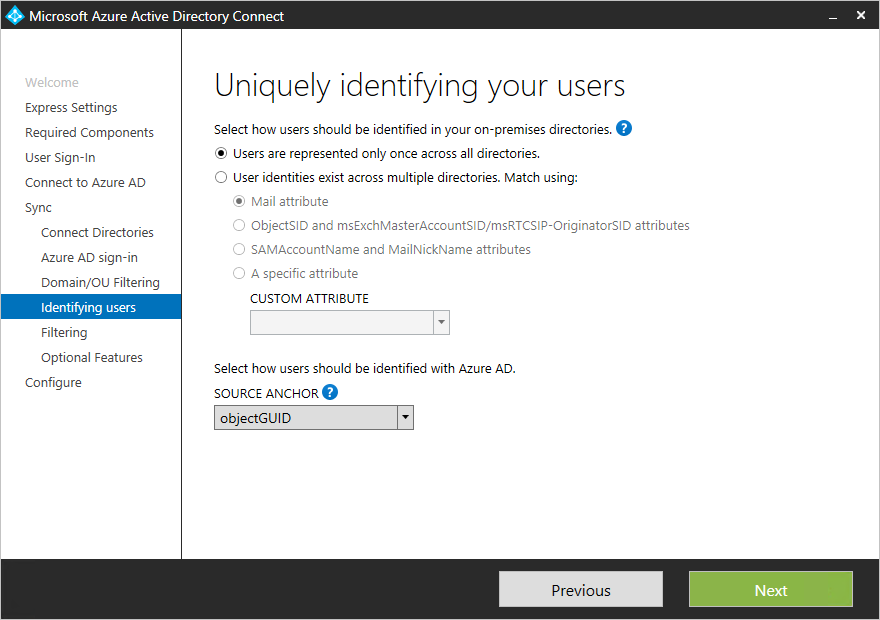Open help for identifying users question
The width and height of the screenshot is (880, 620).
[x=623, y=129]
